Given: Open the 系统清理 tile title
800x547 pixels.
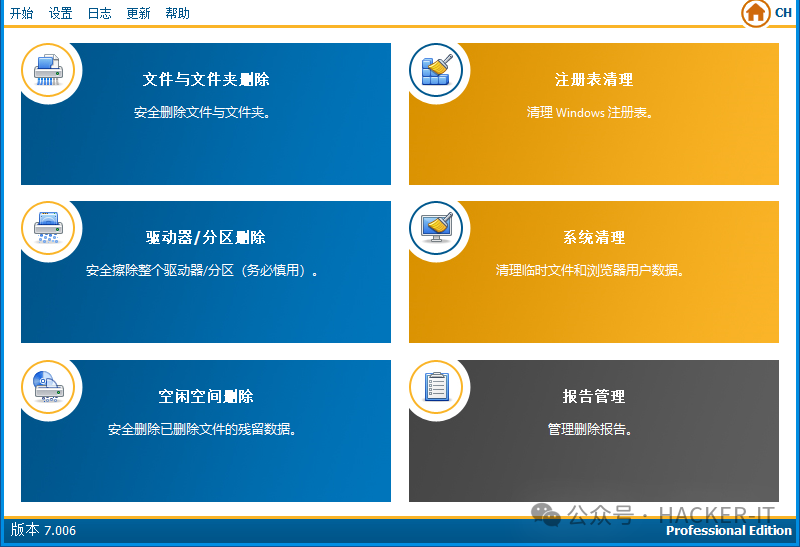Looking at the screenshot, I should click(594, 237).
